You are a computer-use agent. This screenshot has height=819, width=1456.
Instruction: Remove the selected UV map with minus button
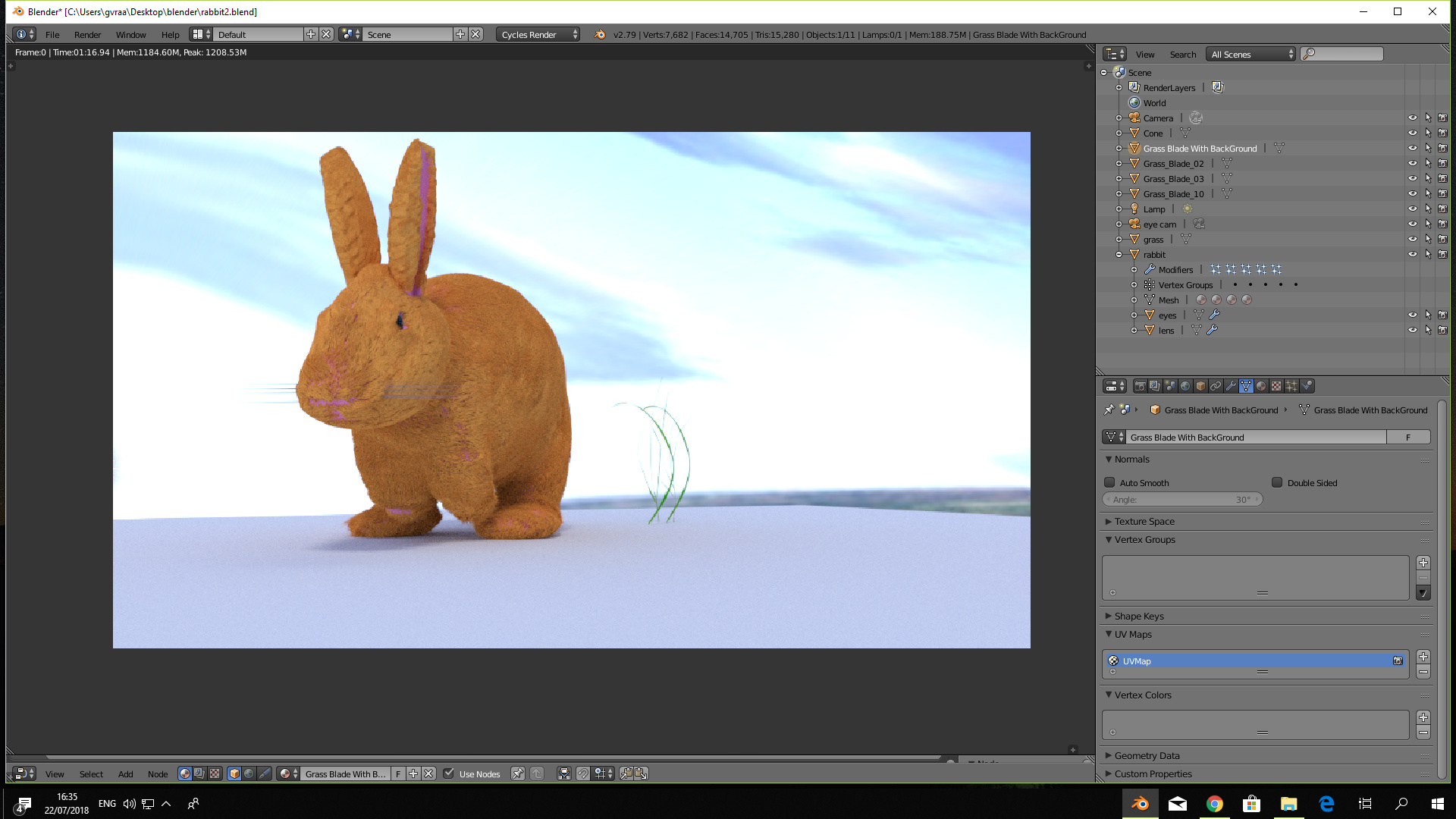1423,672
